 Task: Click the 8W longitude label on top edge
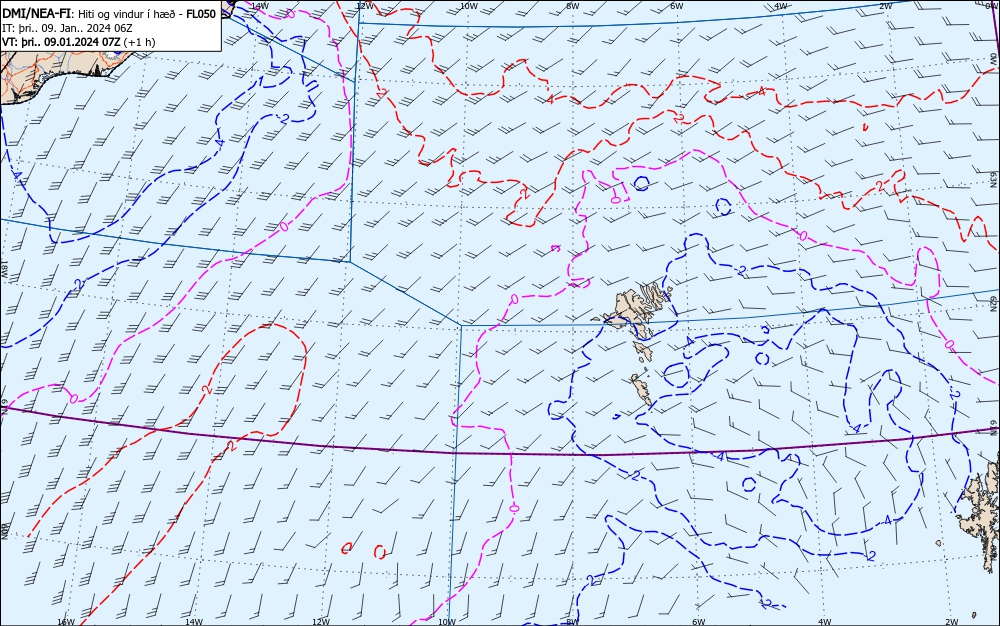[x=573, y=6]
